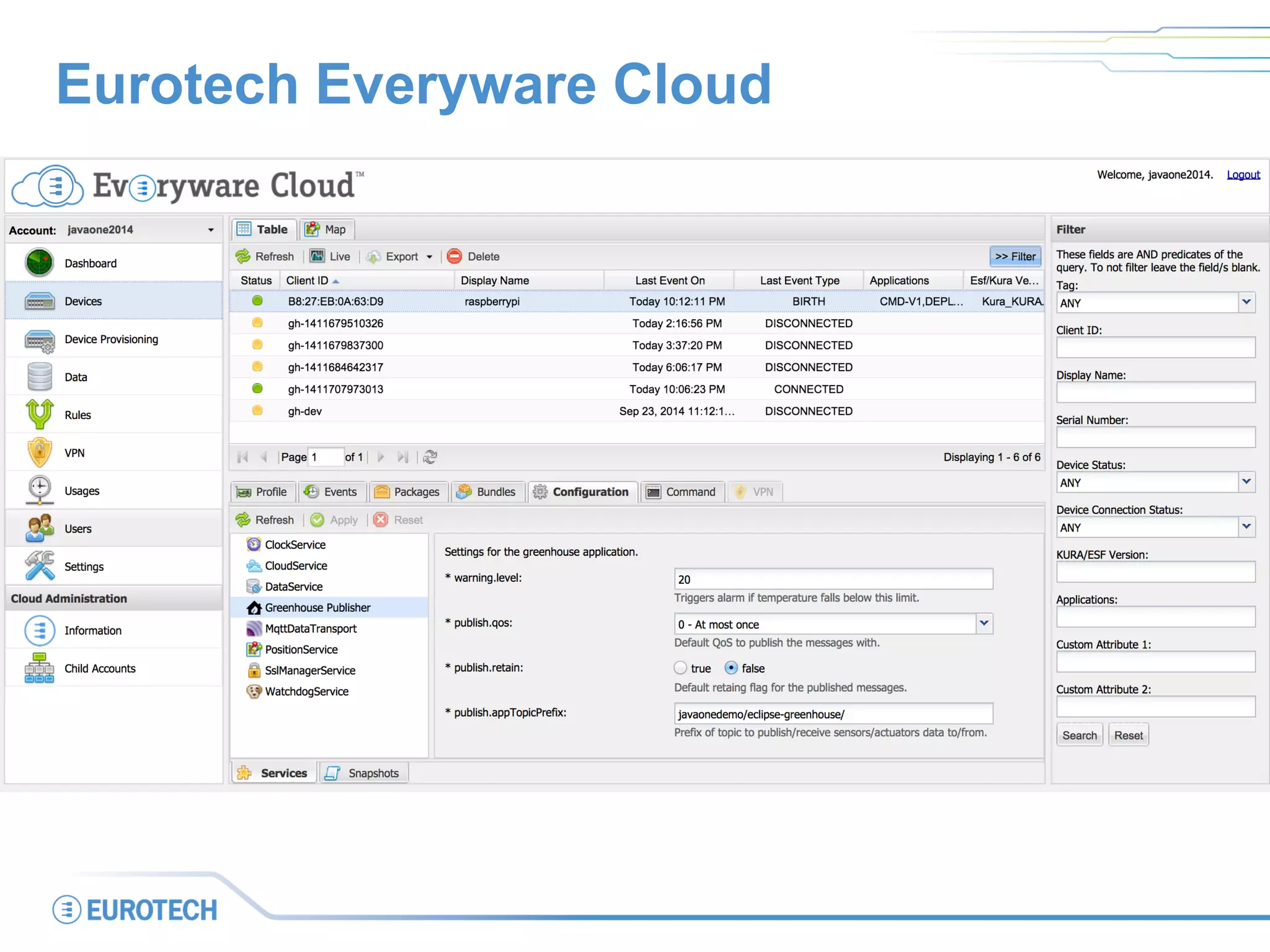Switch to the Table tab

tap(264, 229)
